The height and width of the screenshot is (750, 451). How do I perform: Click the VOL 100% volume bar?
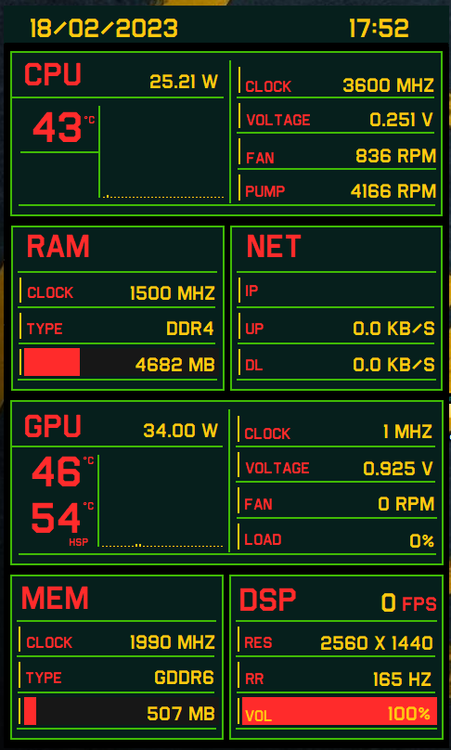pyautogui.click(x=339, y=711)
